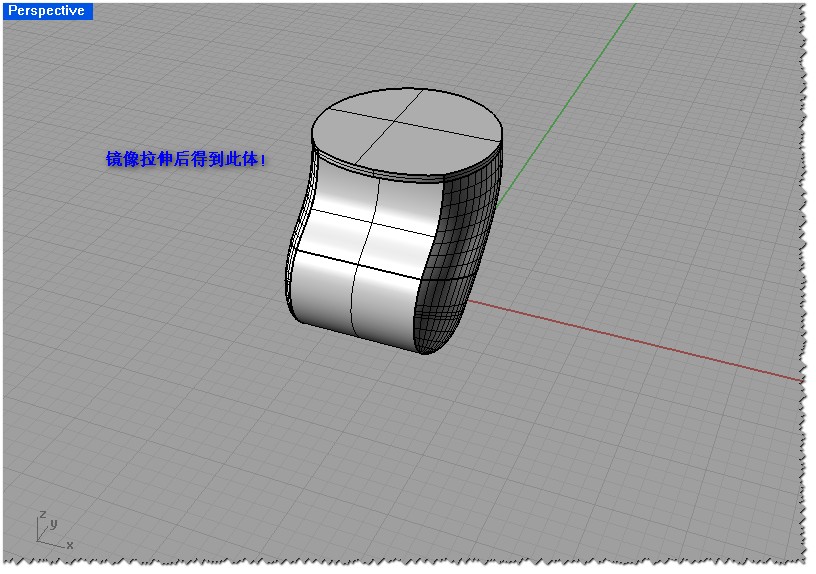Click the blue Chinese annotation text

186,159
